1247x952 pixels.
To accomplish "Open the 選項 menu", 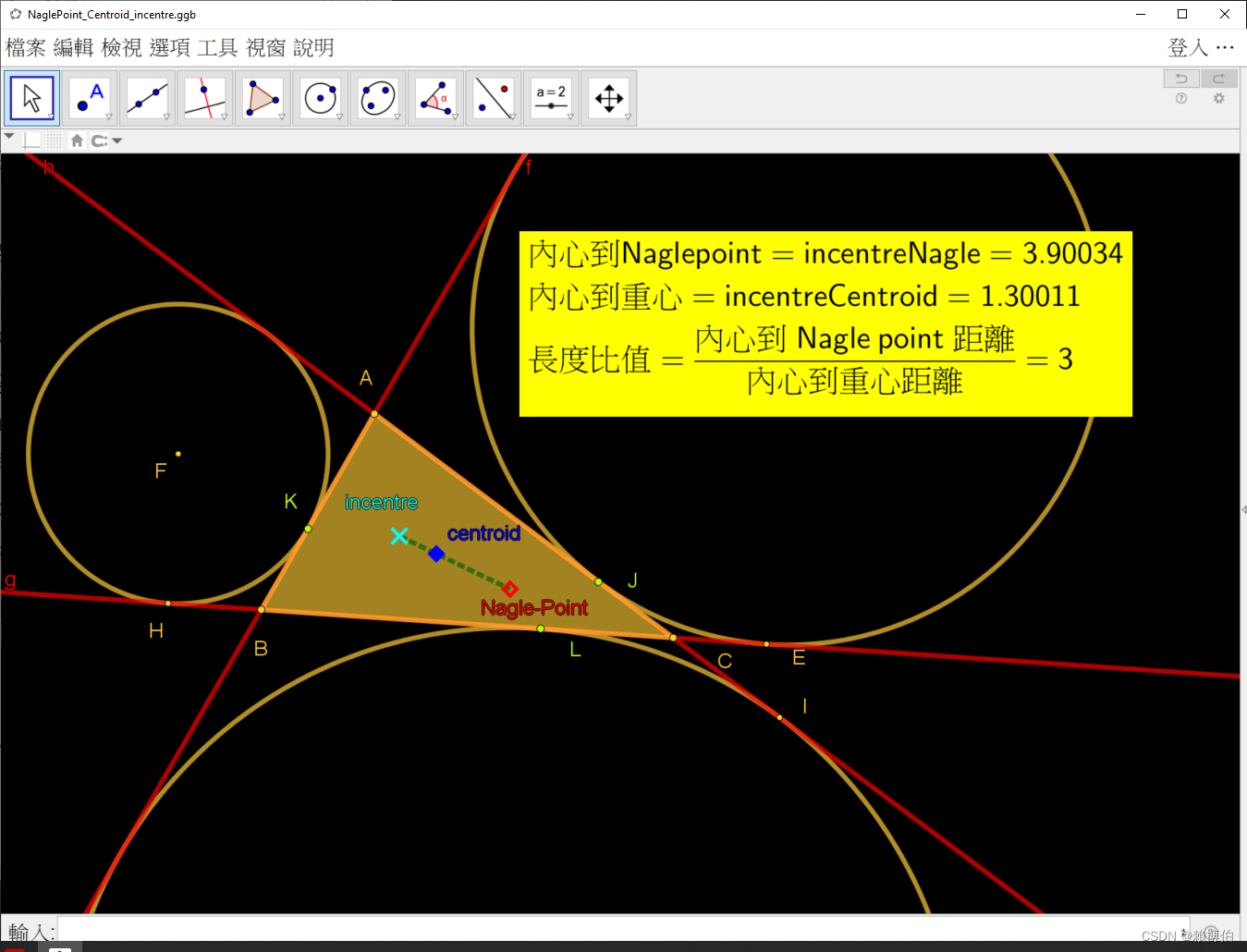I will click(x=170, y=48).
